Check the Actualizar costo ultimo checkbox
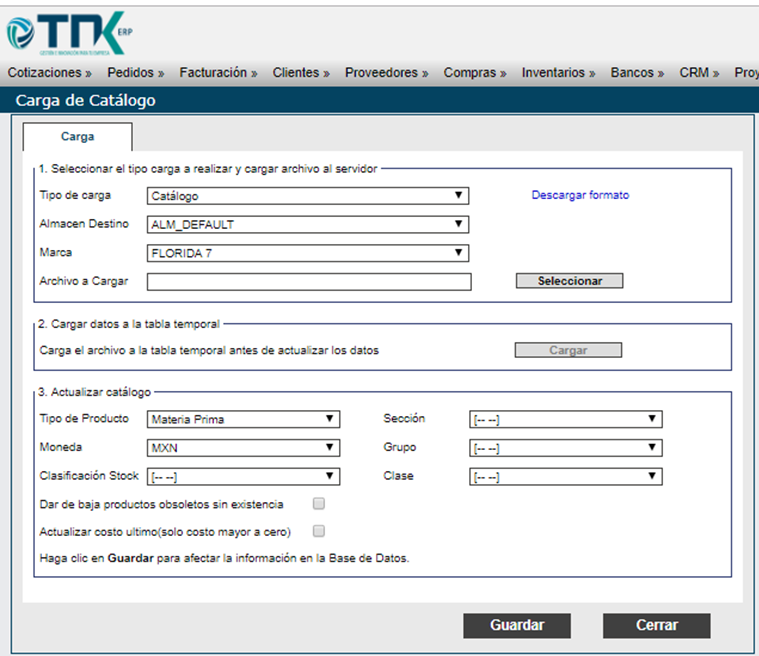This screenshot has height=656, width=759. coord(319,531)
